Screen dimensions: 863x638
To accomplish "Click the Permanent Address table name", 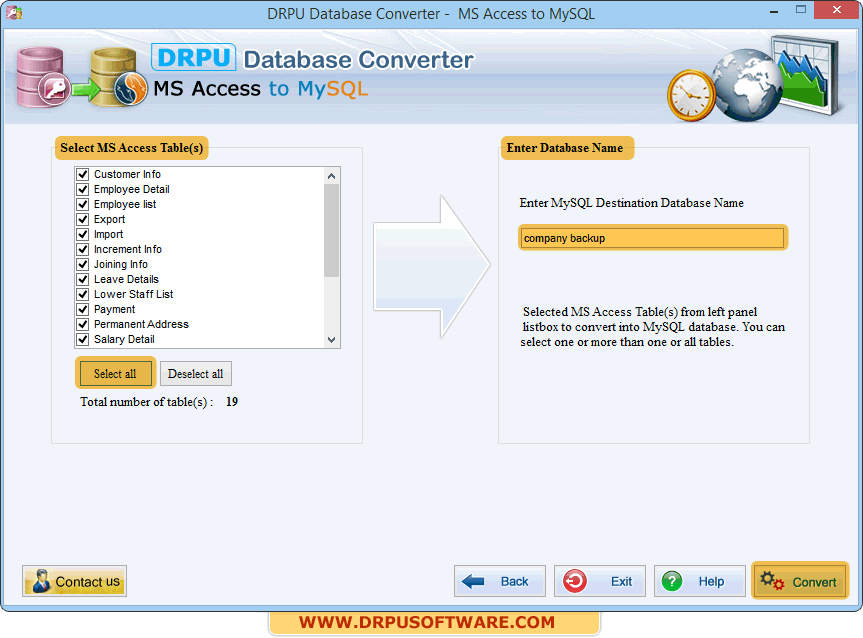I will click(141, 324).
